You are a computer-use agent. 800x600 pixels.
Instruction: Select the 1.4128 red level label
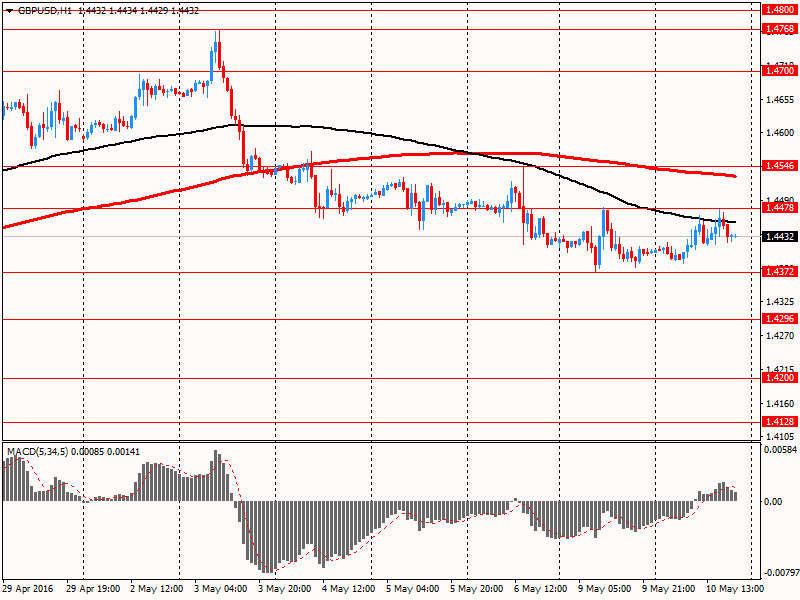780,422
